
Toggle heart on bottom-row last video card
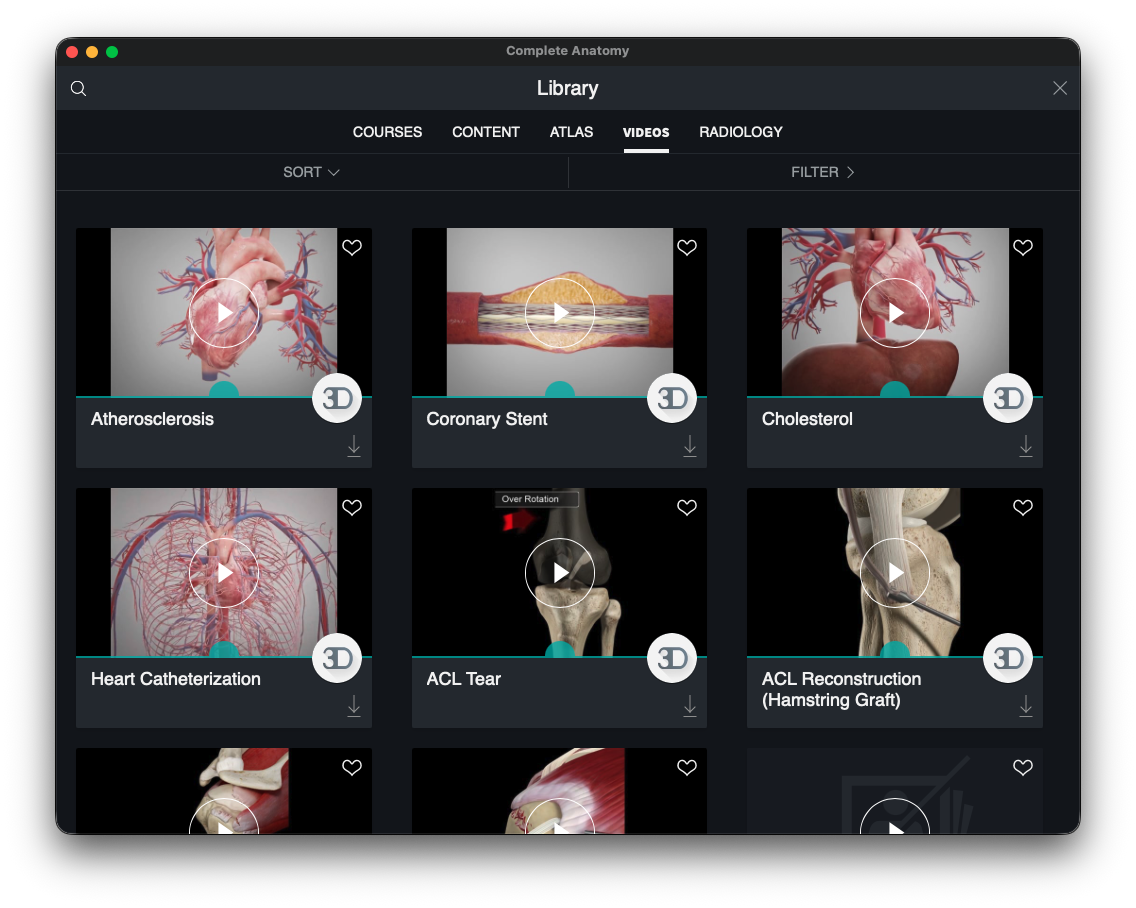(1023, 767)
